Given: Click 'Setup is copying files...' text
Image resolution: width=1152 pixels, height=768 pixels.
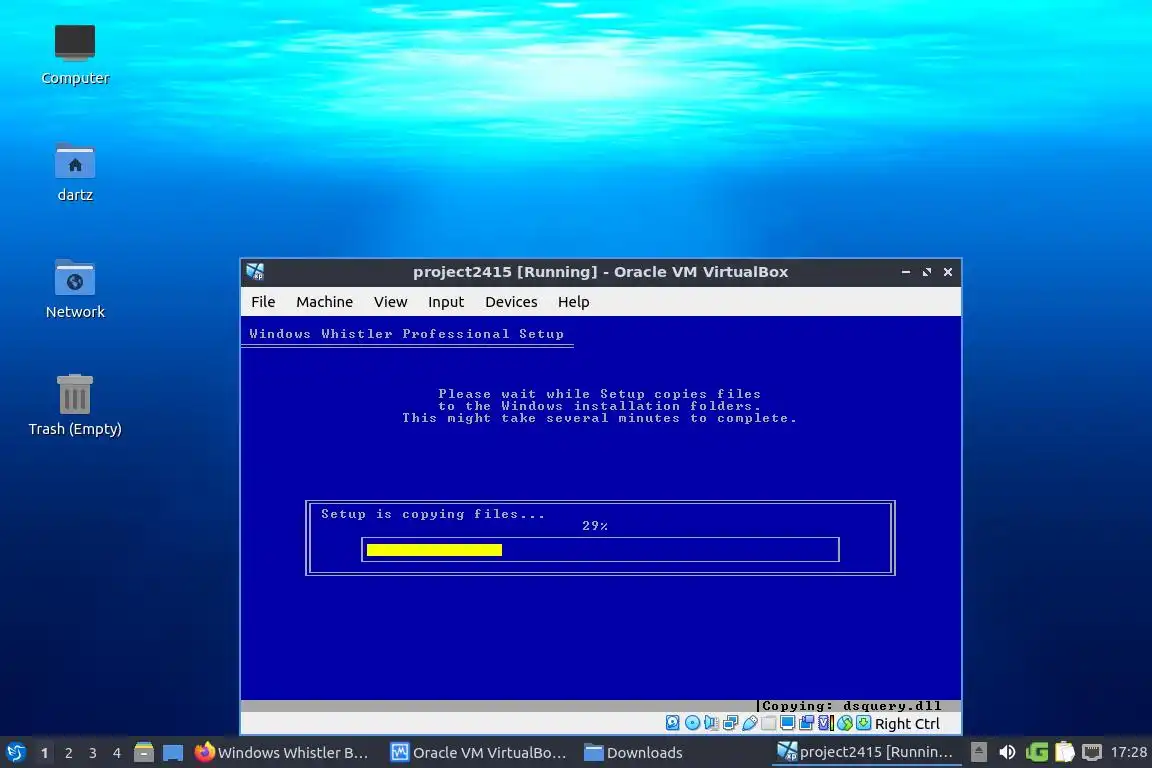Looking at the screenshot, I should [433, 514].
